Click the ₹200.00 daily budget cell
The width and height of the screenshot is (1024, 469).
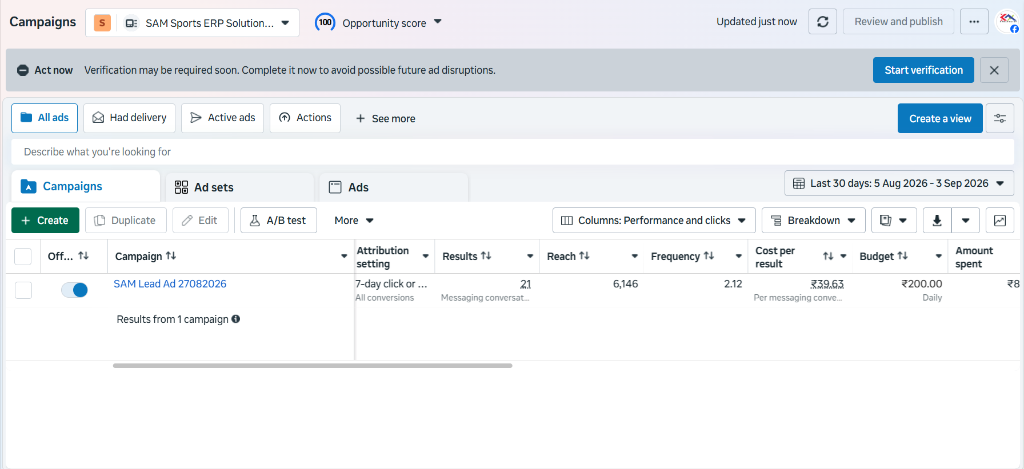click(921, 283)
